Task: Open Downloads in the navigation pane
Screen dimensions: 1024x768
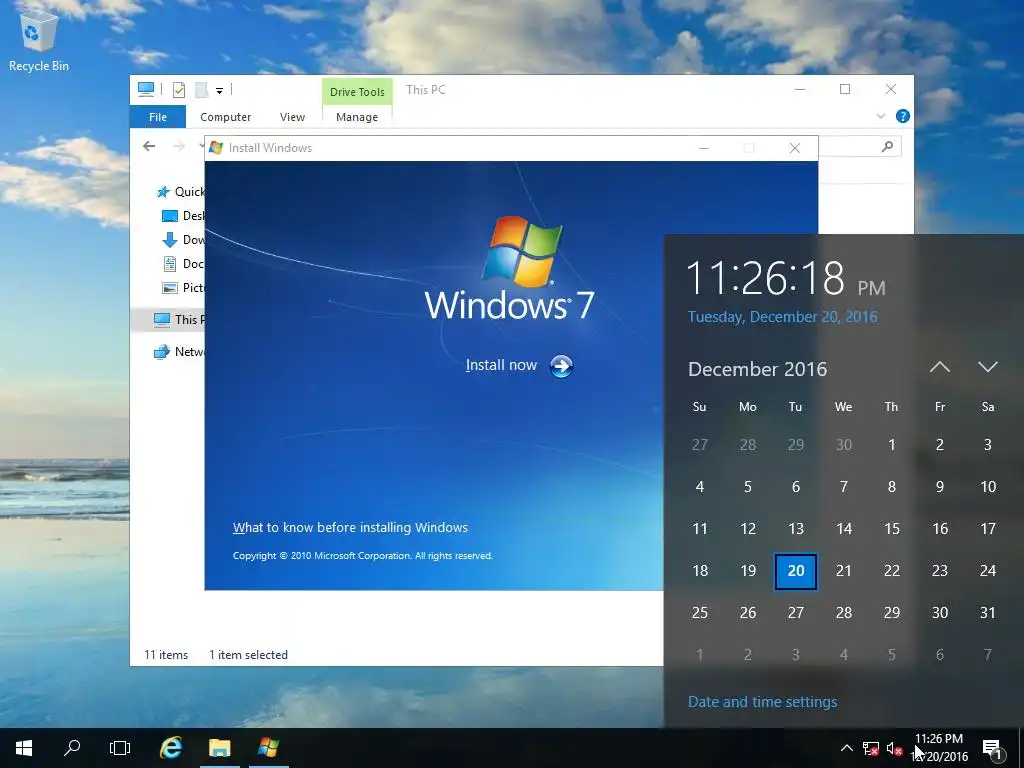Action: pyautogui.click(x=183, y=240)
